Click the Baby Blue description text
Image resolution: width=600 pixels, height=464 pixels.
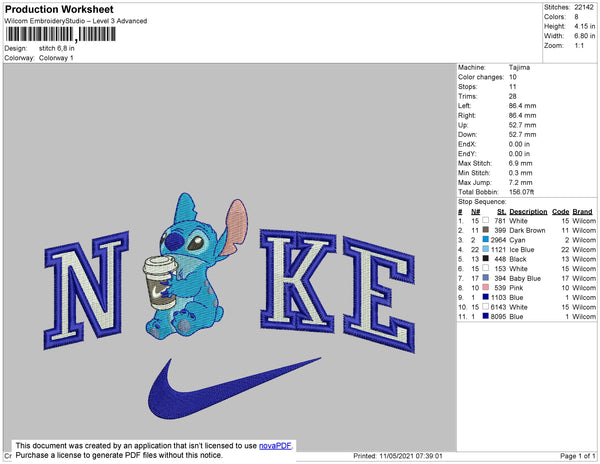click(x=525, y=278)
